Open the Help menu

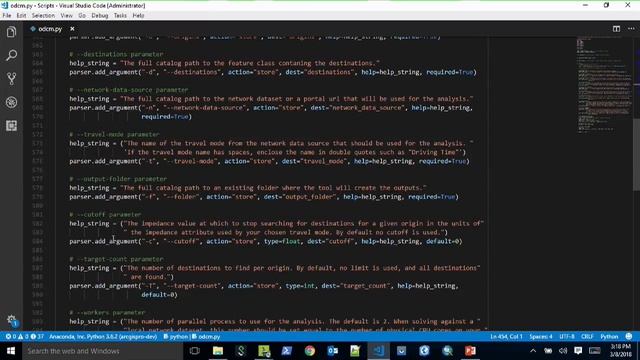coord(138,16)
